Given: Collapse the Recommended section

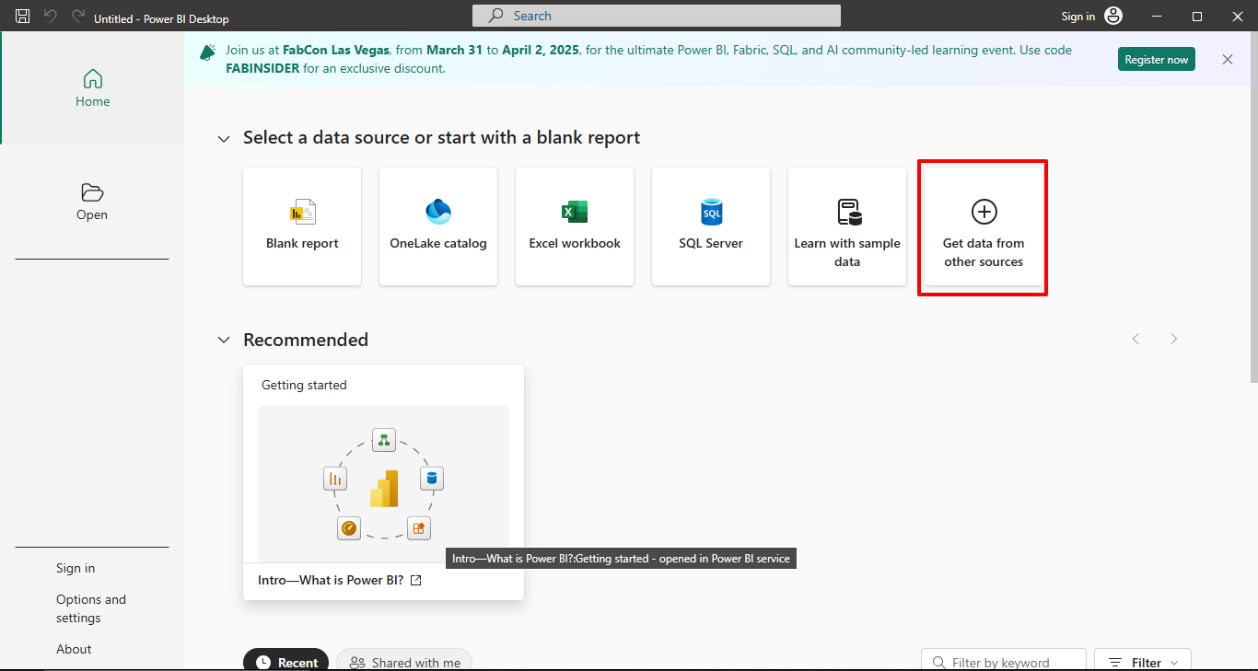Looking at the screenshot, I should point(224,341).
